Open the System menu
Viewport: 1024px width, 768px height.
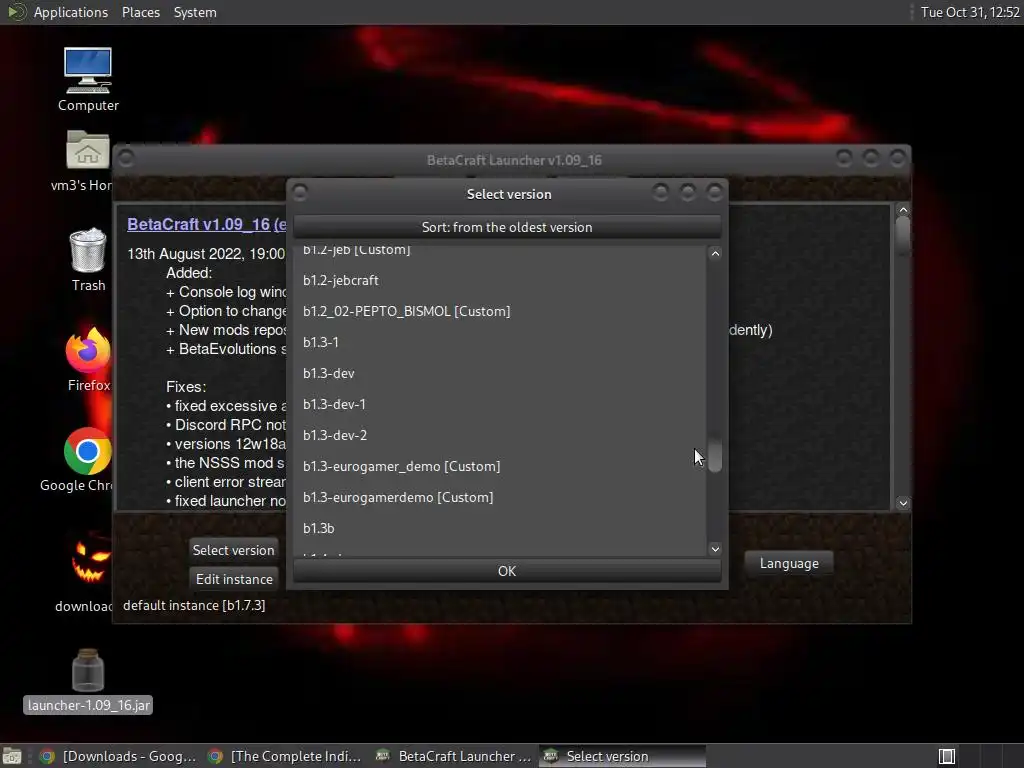point(195,12)
